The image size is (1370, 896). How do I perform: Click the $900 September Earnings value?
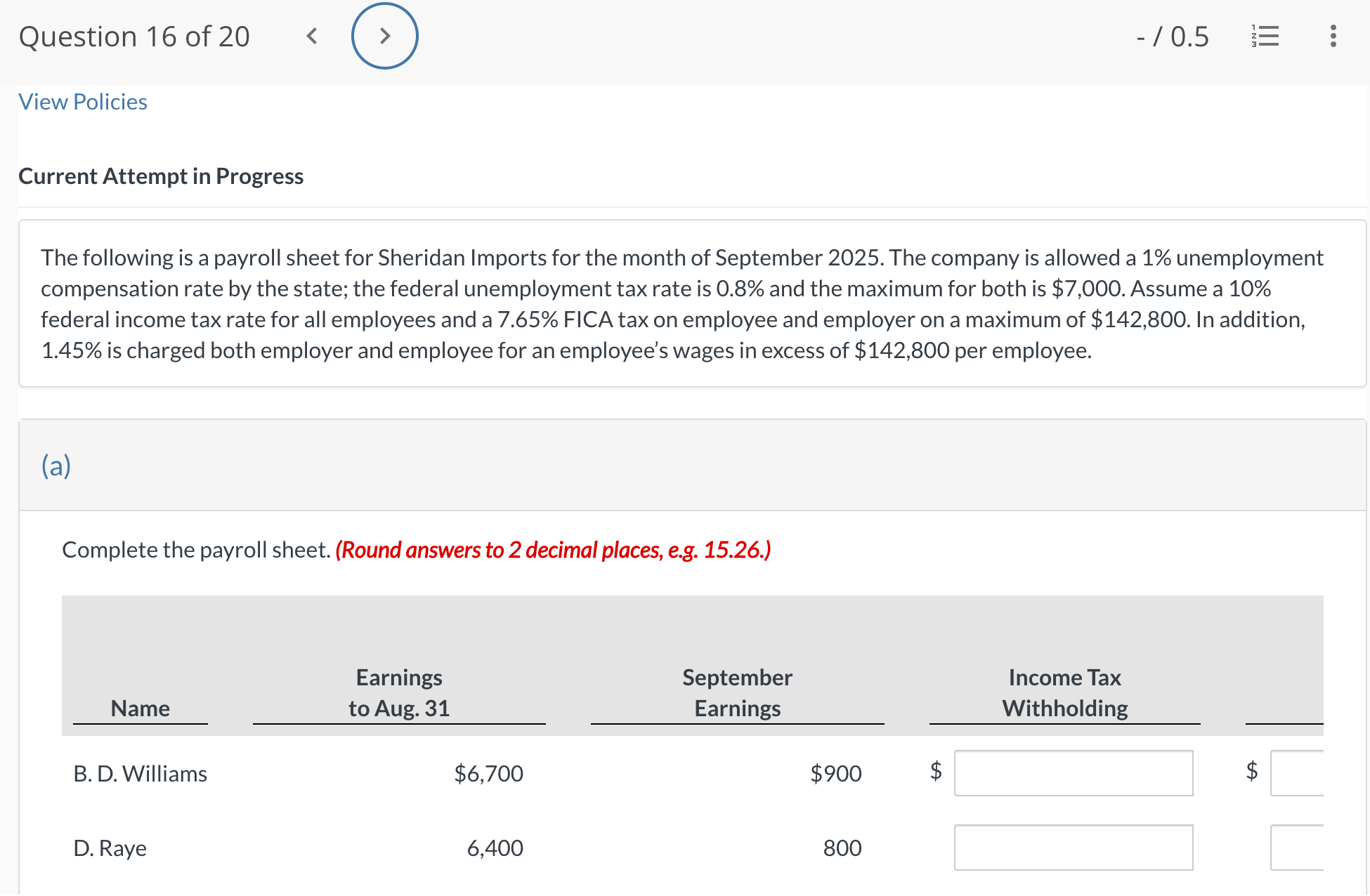point(836,773)
